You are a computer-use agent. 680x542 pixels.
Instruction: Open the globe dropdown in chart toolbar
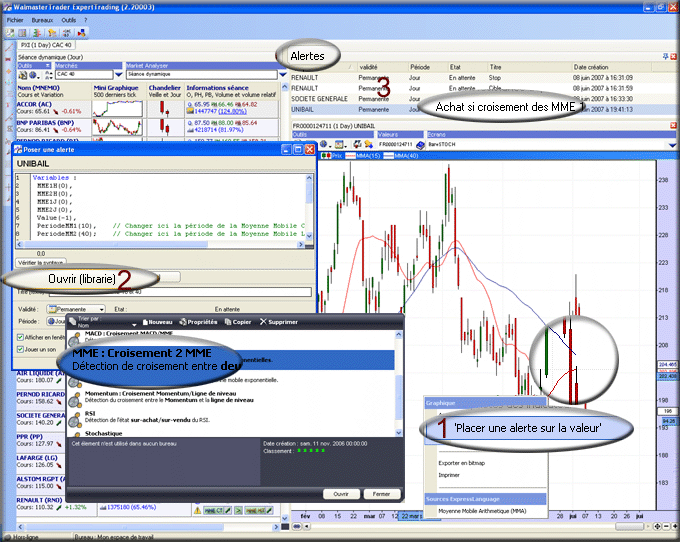tap(326, 144)
